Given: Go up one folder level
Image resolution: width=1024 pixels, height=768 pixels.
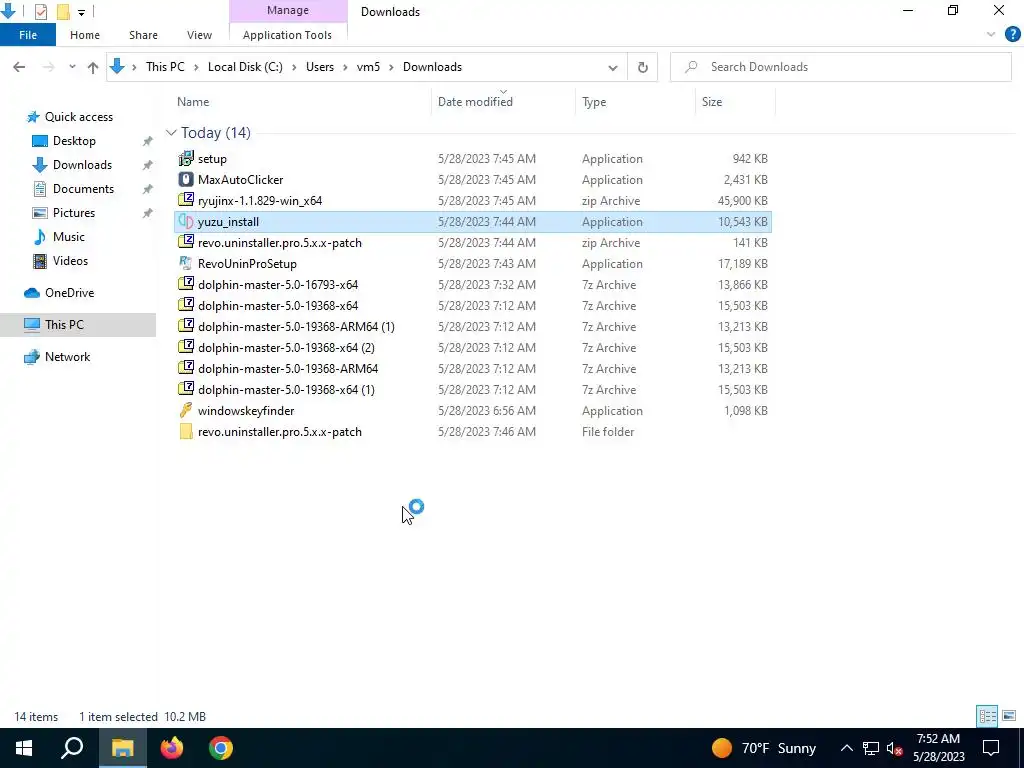Looking at the screenshot, I should [x=93, y=67].
